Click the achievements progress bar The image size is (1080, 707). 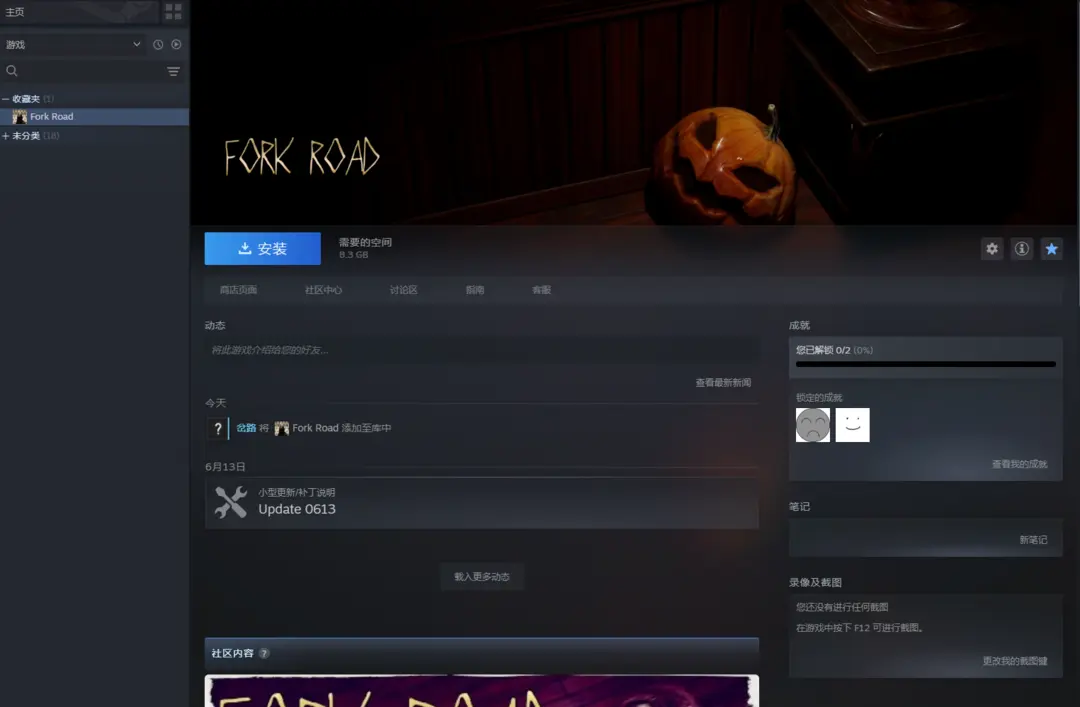[926, 364]
